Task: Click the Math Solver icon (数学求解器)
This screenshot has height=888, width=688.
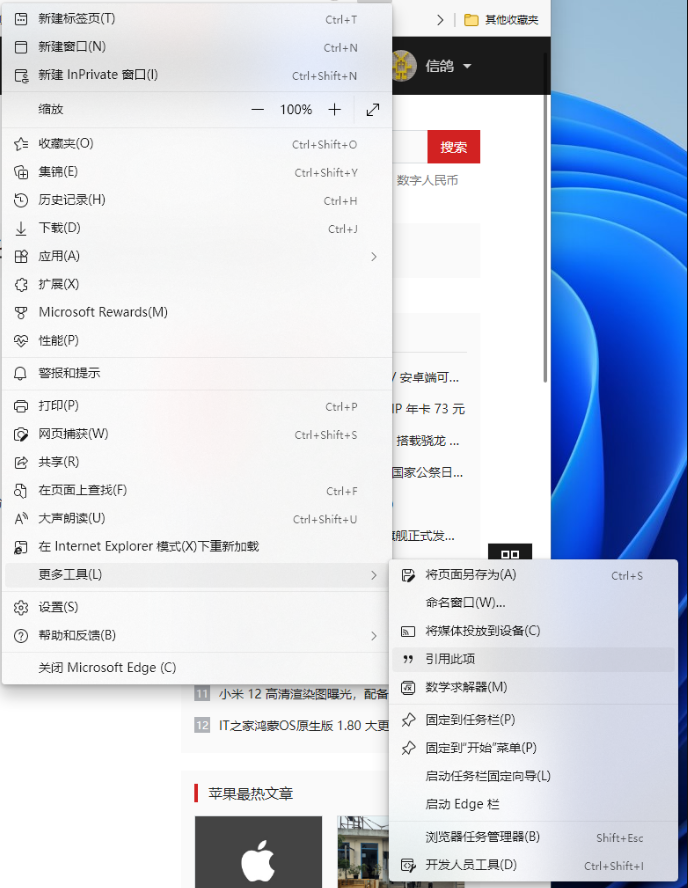Action: tap(408, 688)
